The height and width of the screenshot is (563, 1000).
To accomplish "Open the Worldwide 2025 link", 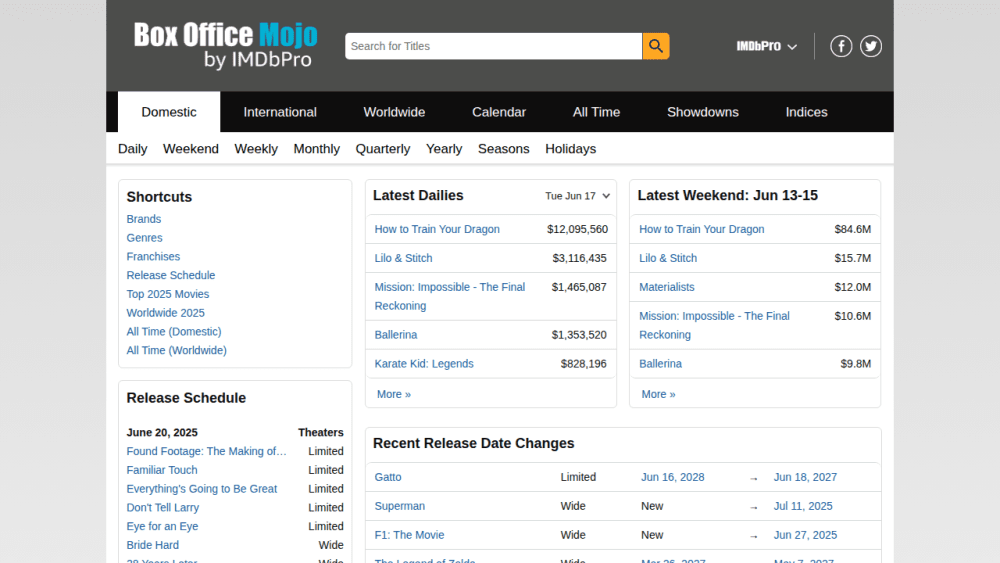I will 165,313.
